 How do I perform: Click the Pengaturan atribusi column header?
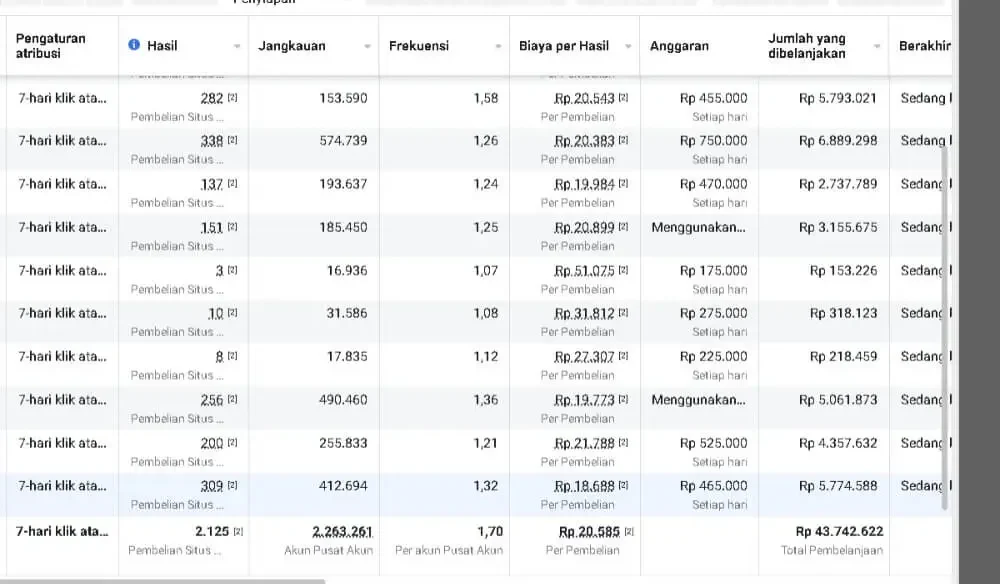[x=51, y=46]
